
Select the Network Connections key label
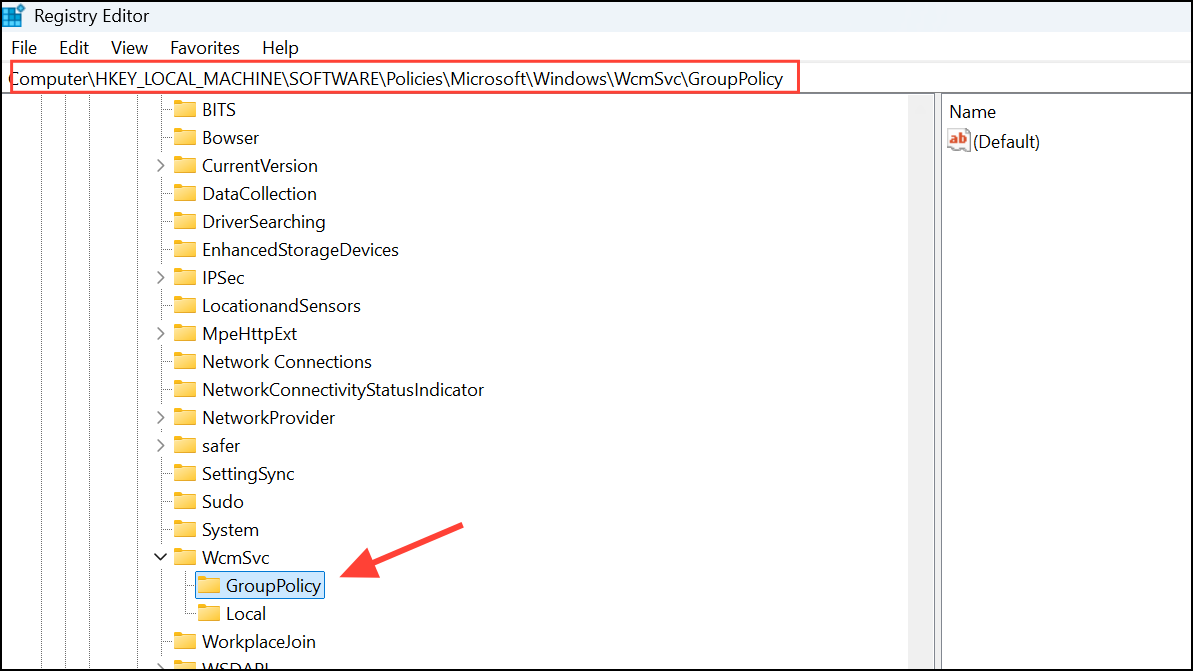tap(286, 361)
